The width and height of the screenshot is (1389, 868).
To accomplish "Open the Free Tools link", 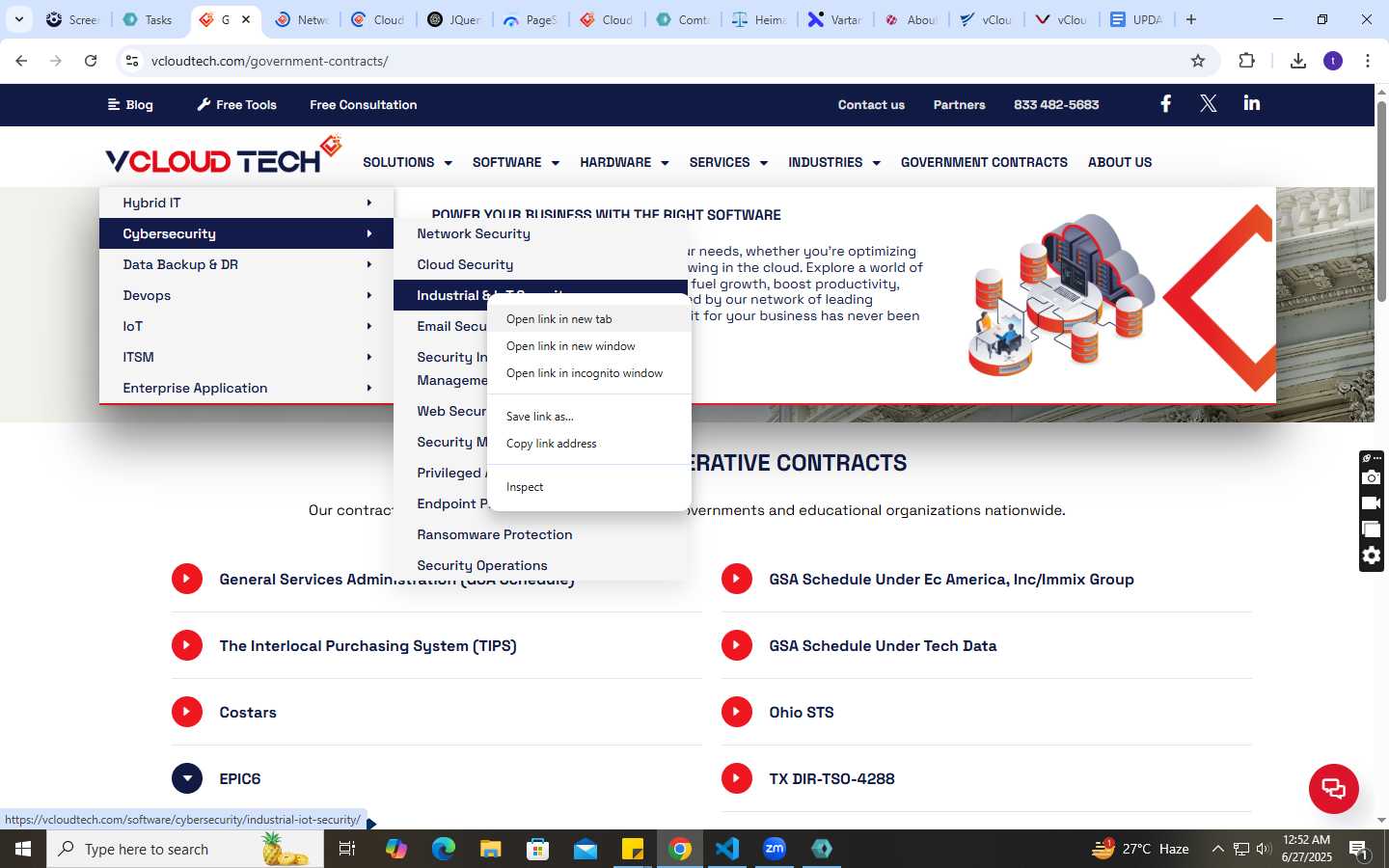I will click(x=236, y=104).
